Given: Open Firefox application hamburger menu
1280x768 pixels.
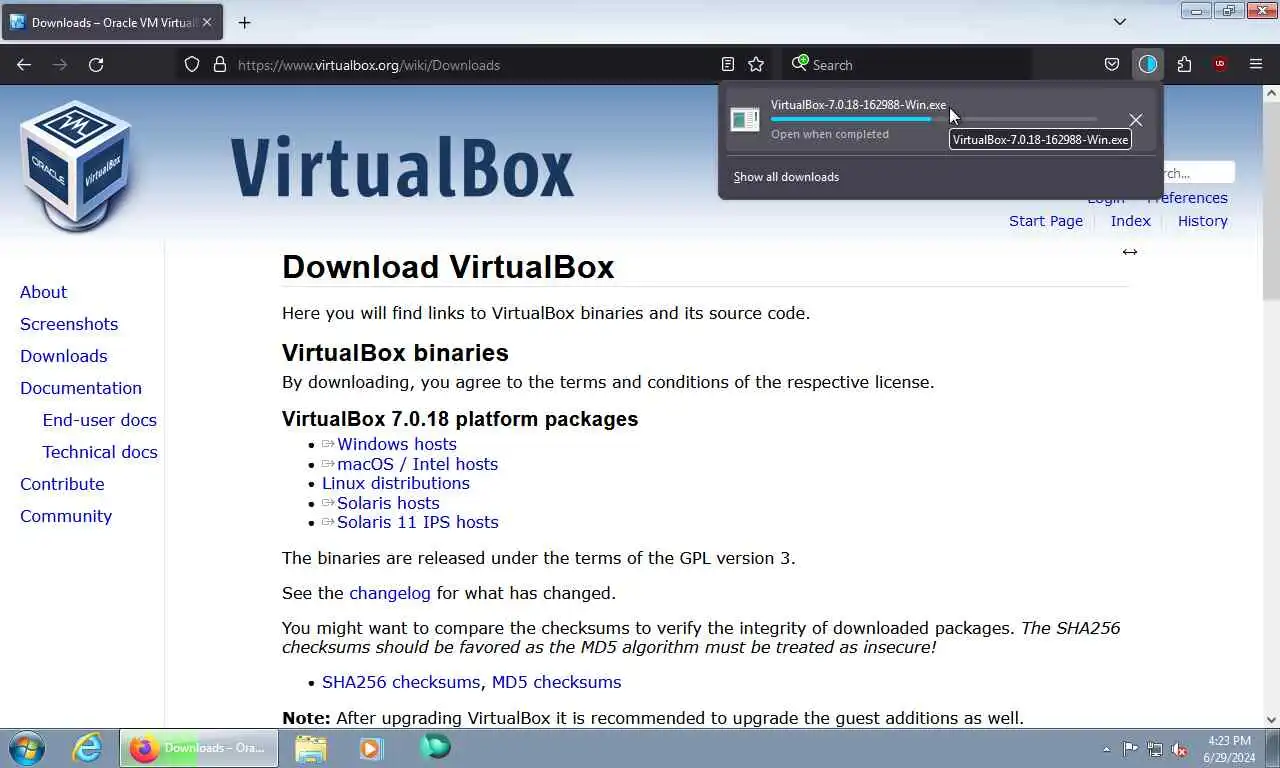Looking at the screenshot, I should [x=1256, y=64].
